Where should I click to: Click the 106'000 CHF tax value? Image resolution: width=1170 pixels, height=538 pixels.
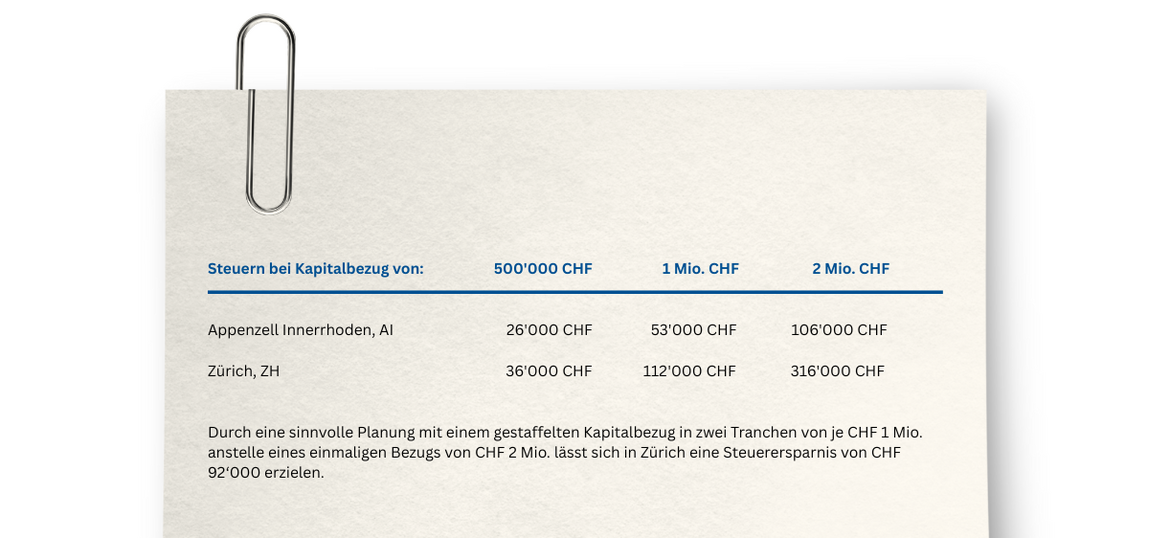838,330
